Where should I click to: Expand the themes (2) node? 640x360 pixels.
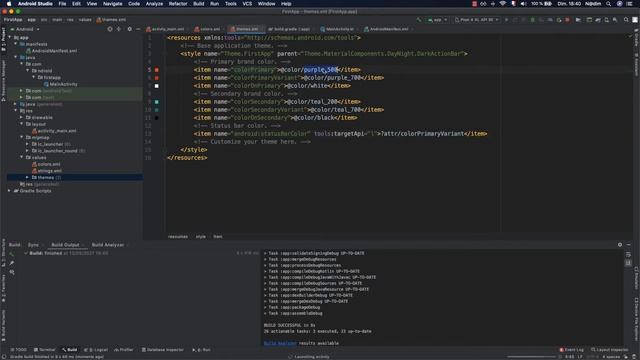27,177
